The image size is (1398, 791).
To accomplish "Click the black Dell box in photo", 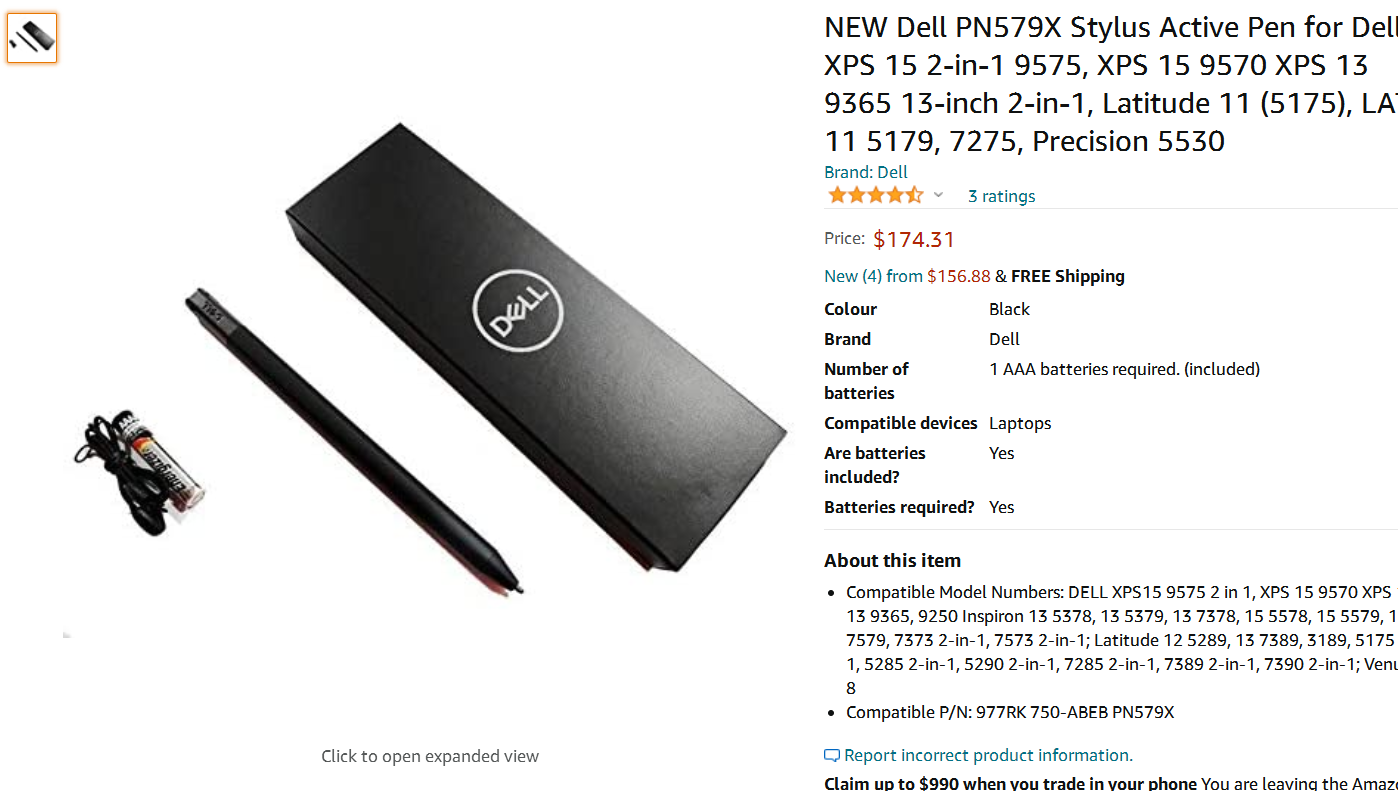I will pyautogui.click(x=537, y=348).
